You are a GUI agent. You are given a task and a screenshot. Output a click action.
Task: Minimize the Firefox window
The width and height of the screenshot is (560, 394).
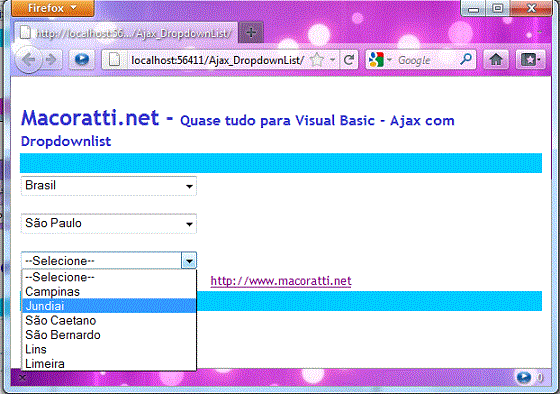(474, 9)
